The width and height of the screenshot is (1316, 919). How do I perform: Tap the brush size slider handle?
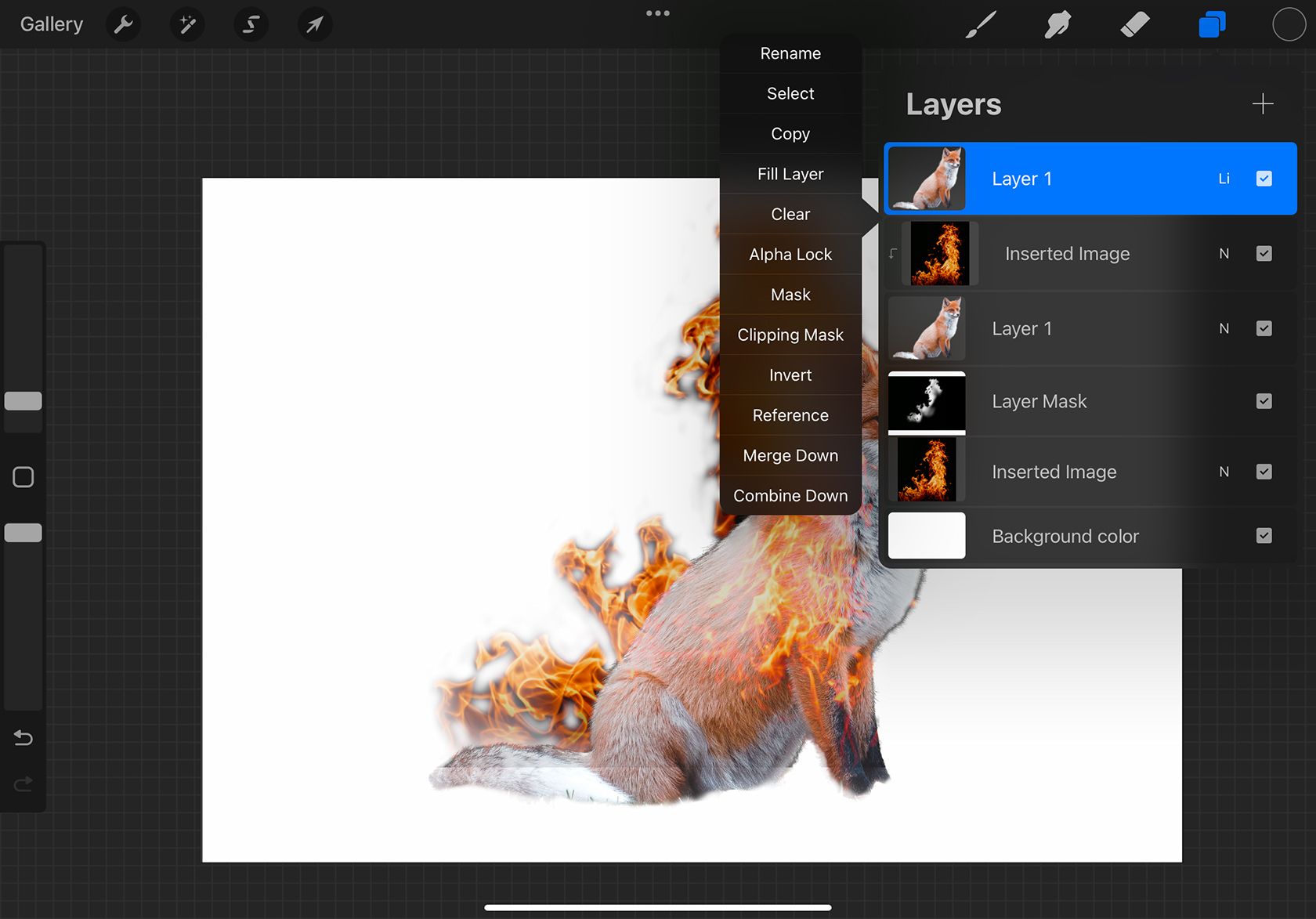coord(23,401)
